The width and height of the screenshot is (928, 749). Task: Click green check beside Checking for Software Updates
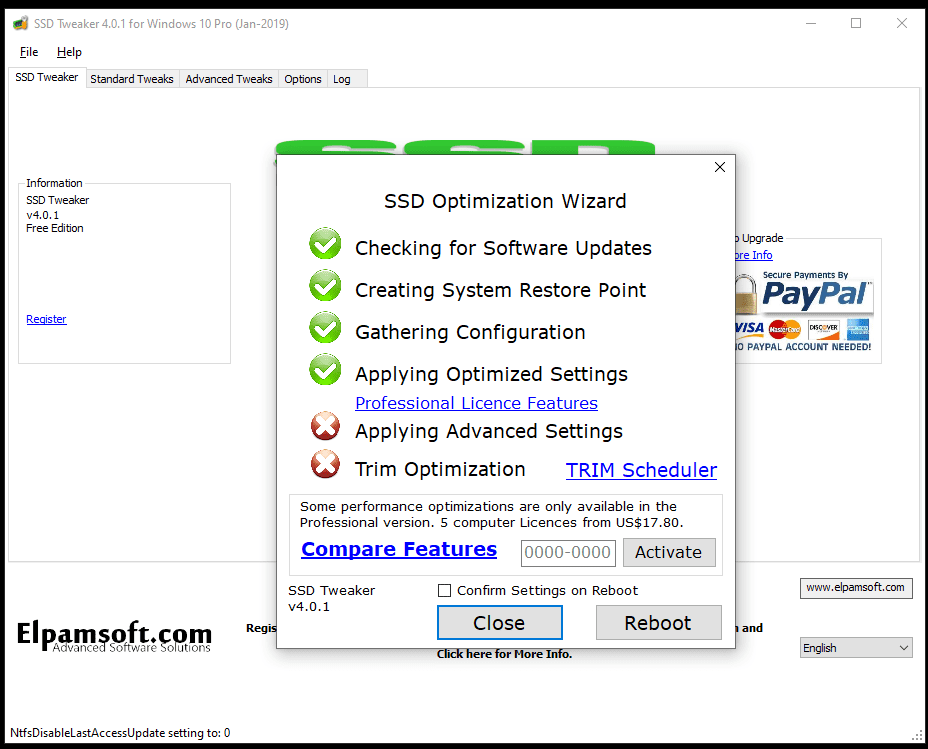coord(325,243)
